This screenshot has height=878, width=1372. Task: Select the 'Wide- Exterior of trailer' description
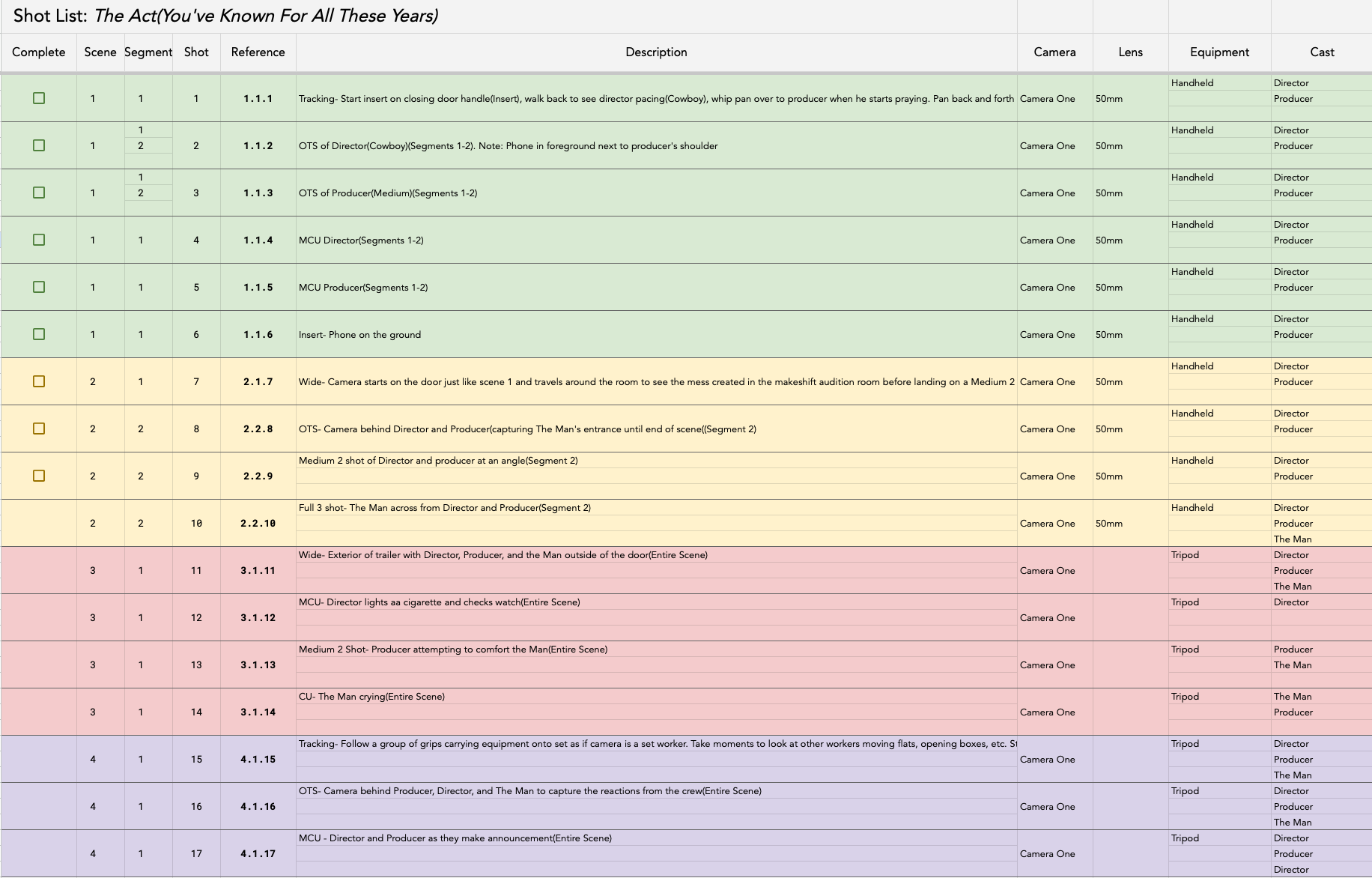pos(656,554)
